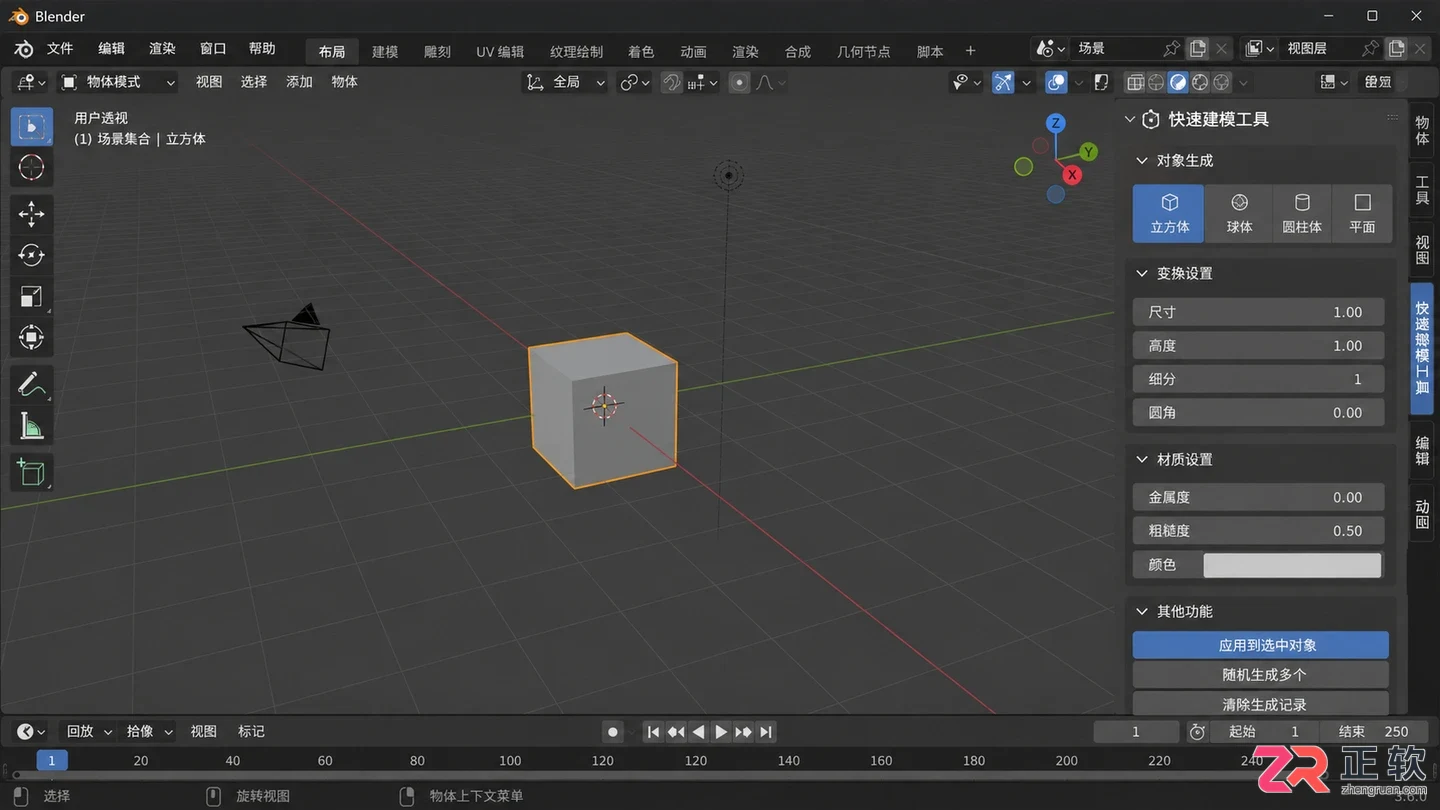Image resolution: width=1440 pixels, height=810 pixels.
Task: Select the Measure tool
Action: (32, 426)
